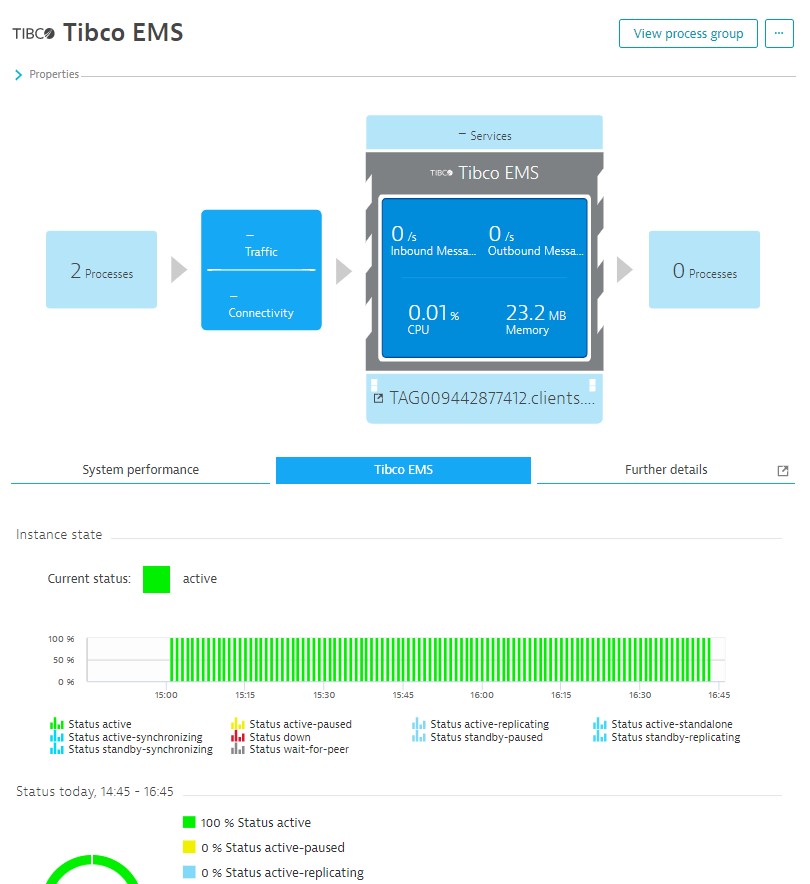
Task: Click the TIBCO logo inside the gray process tile
Action: click(441, 173)
